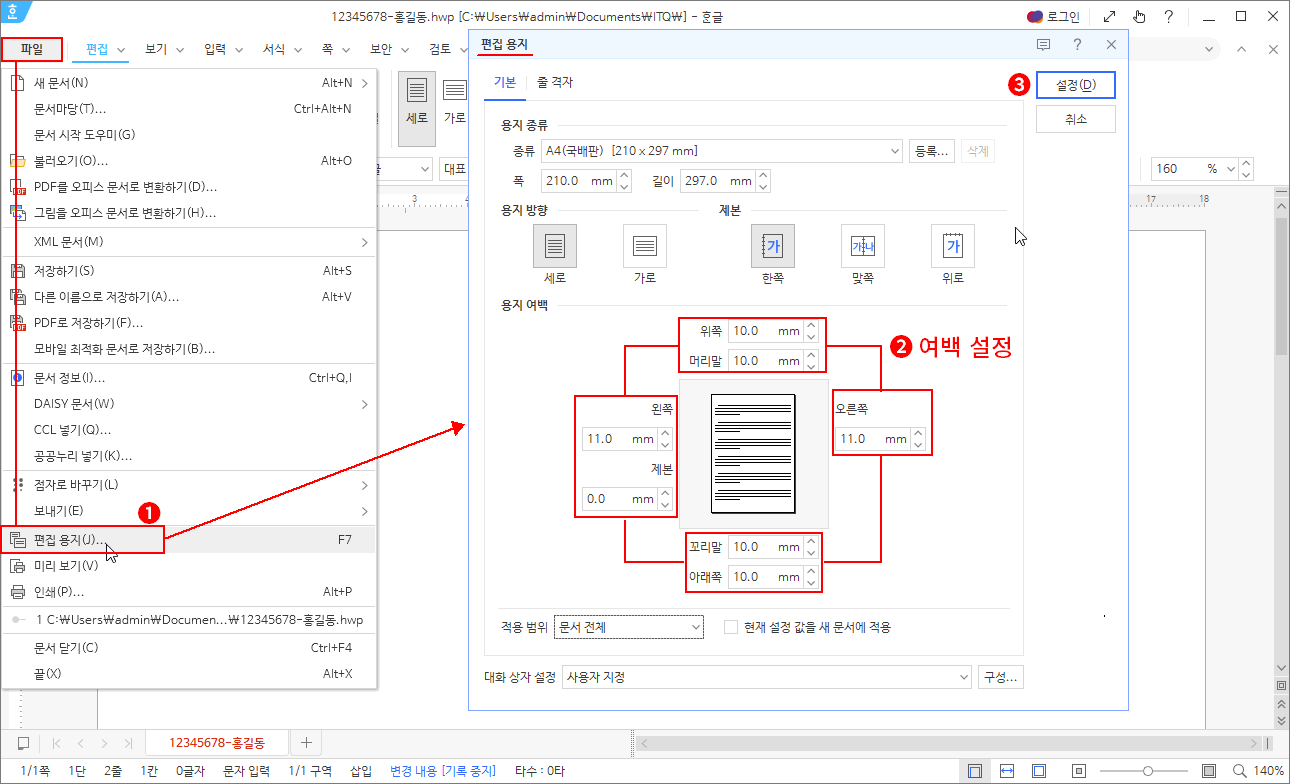Choose 위로 top binding icon
This screenshot has width=1290, height=784.
[952, 245]
